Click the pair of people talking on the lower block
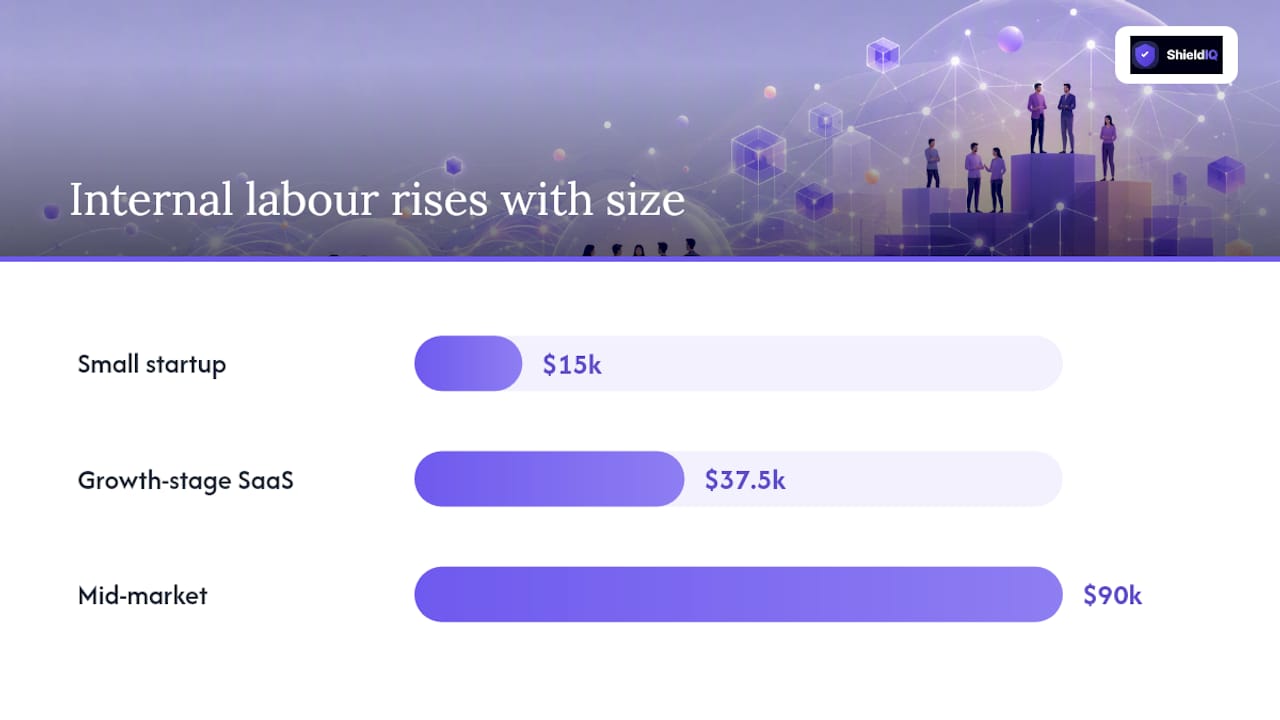This screenshot has height=720, width=1280. coord(985,177)
